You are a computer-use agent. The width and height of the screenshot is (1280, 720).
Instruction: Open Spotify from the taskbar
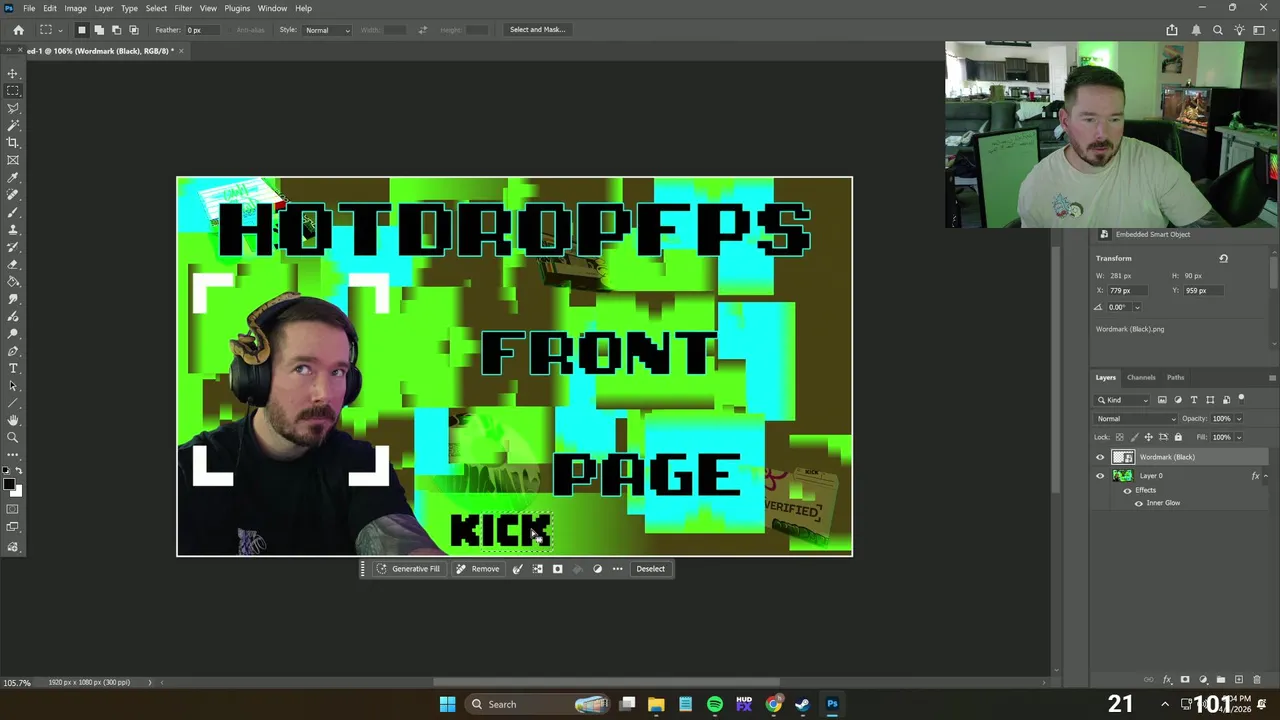point(714,704)
